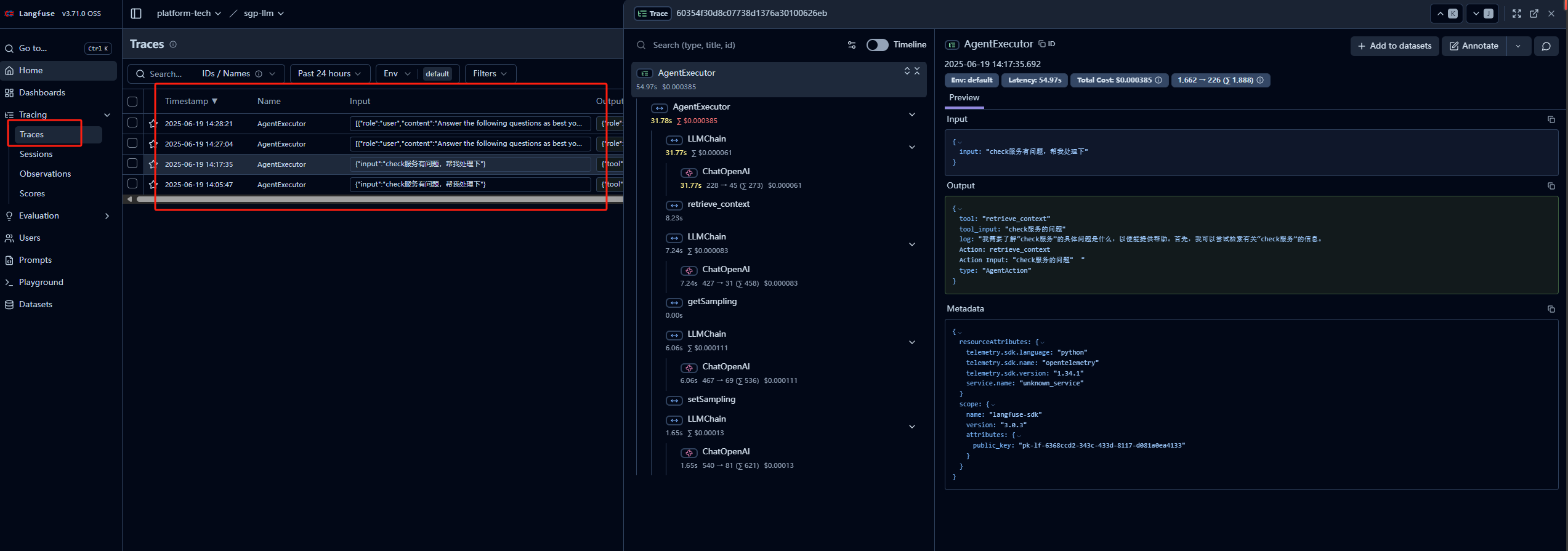
Task: Sort traces by Timestamp column
Action: [x=191, y=102]
